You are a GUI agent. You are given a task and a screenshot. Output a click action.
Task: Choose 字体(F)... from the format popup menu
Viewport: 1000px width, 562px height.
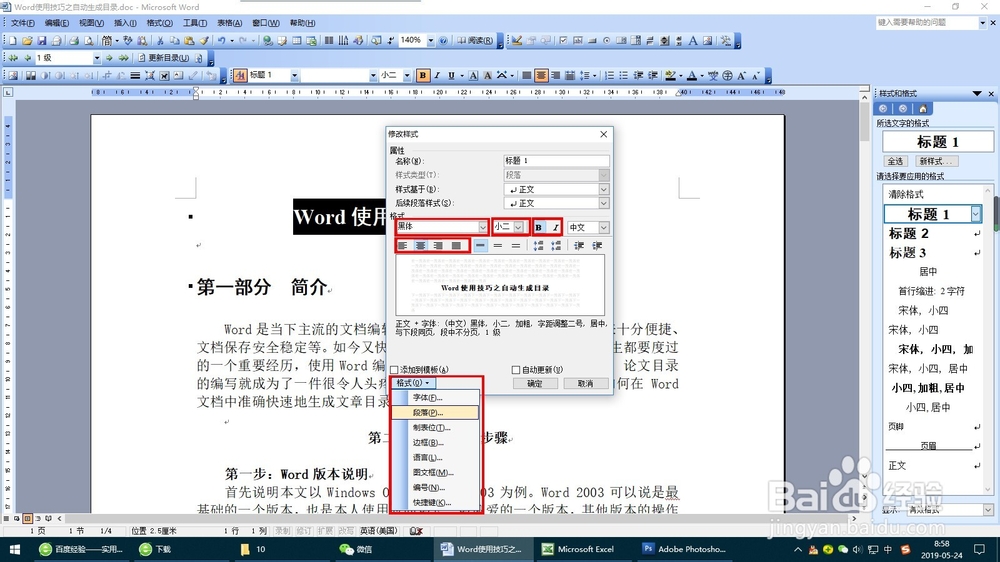435,397
